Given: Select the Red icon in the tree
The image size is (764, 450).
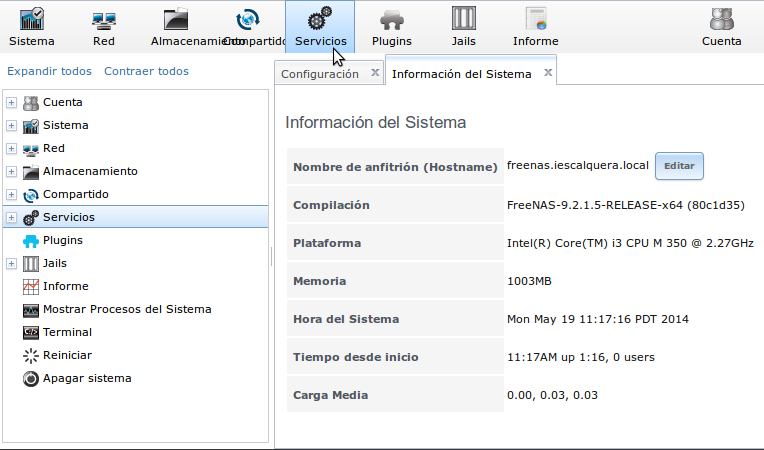Looking at the screenshot, I should point(31,149).
